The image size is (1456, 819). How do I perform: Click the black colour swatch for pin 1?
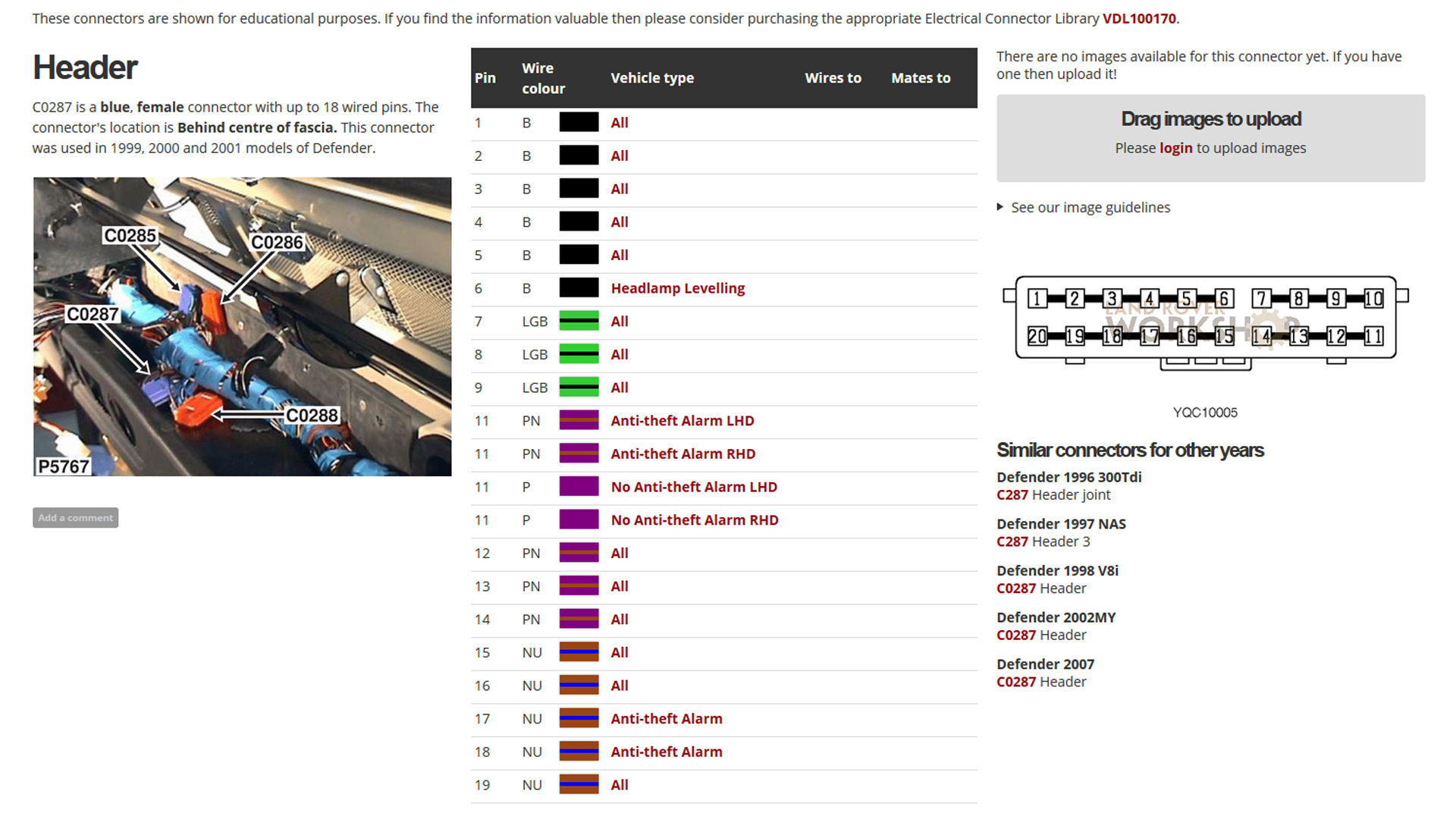[579, 123]
